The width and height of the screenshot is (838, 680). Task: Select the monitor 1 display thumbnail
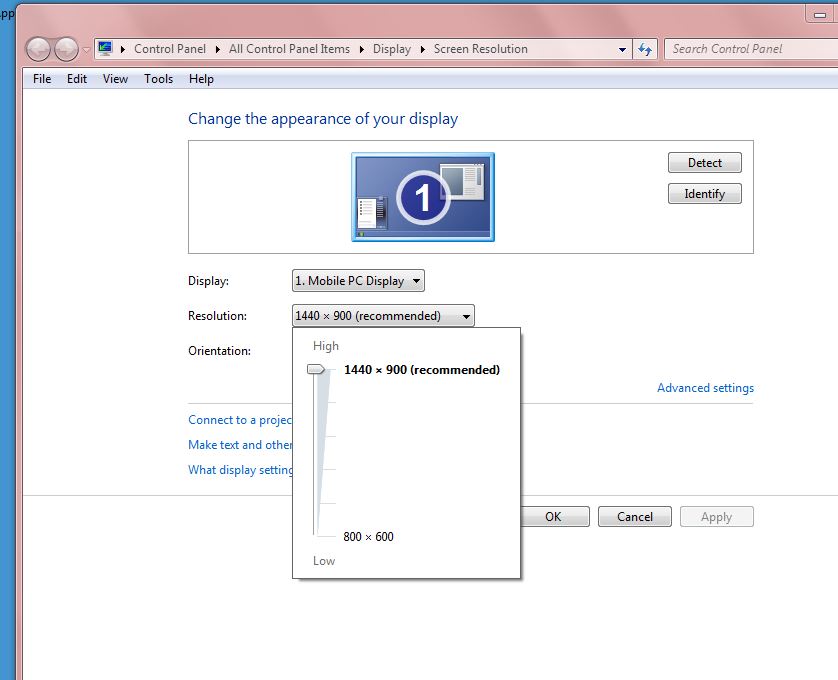422,197
